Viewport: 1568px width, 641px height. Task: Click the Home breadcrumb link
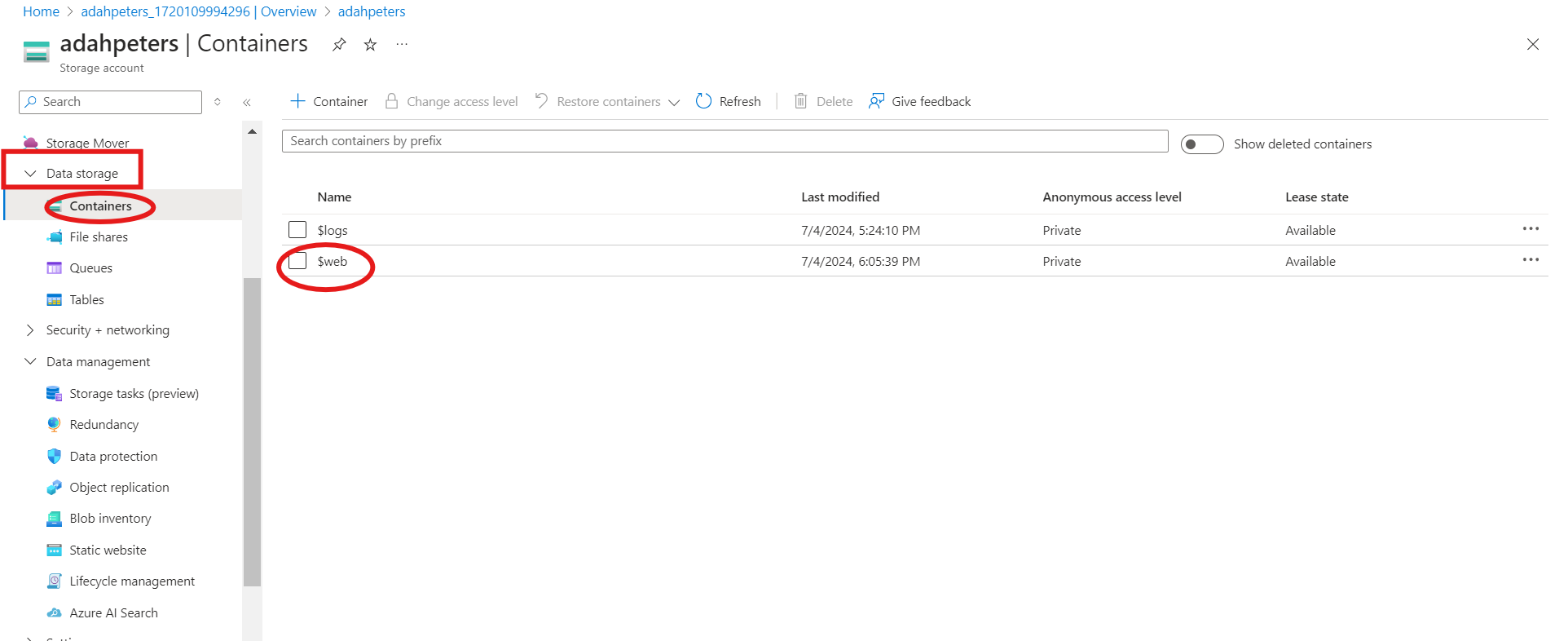[x=41, y=11]
